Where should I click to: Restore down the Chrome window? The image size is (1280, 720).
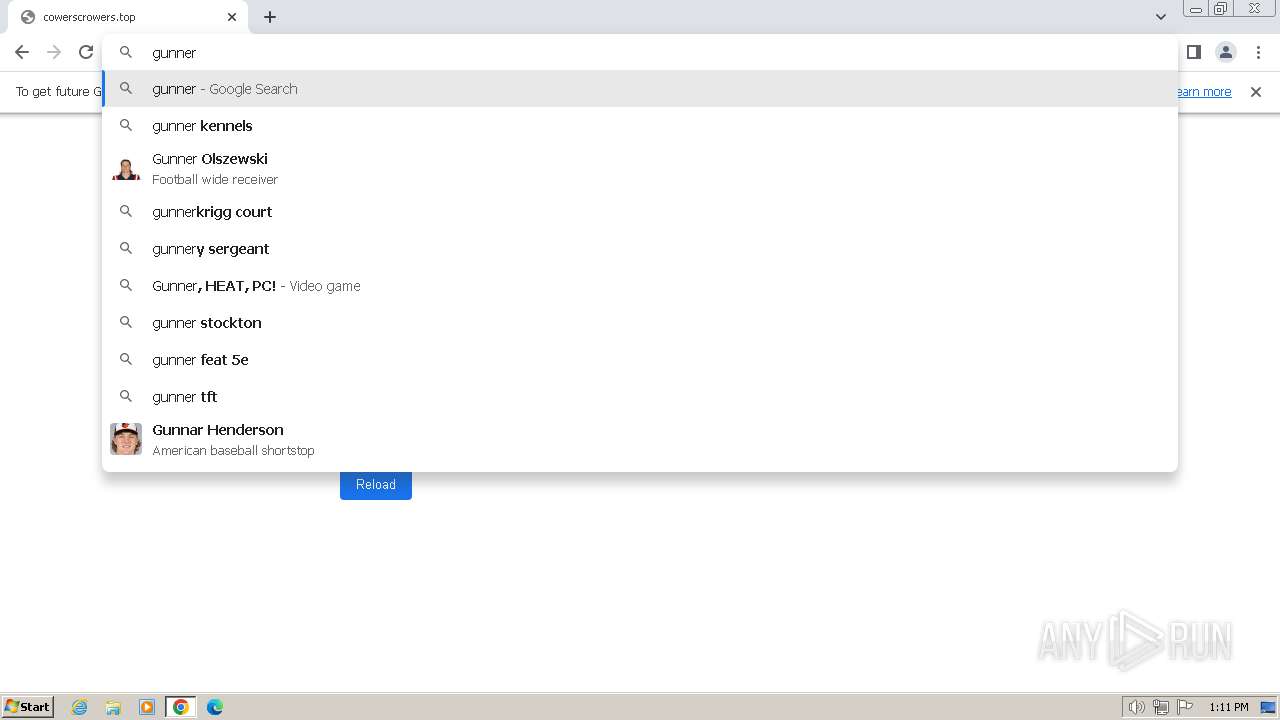1221,9
